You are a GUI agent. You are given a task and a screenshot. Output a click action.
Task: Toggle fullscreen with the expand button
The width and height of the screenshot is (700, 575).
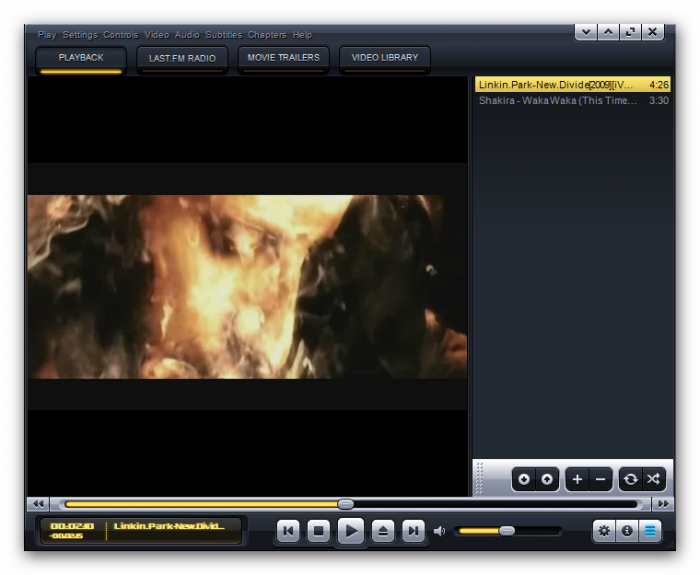[x=630, y=32]
